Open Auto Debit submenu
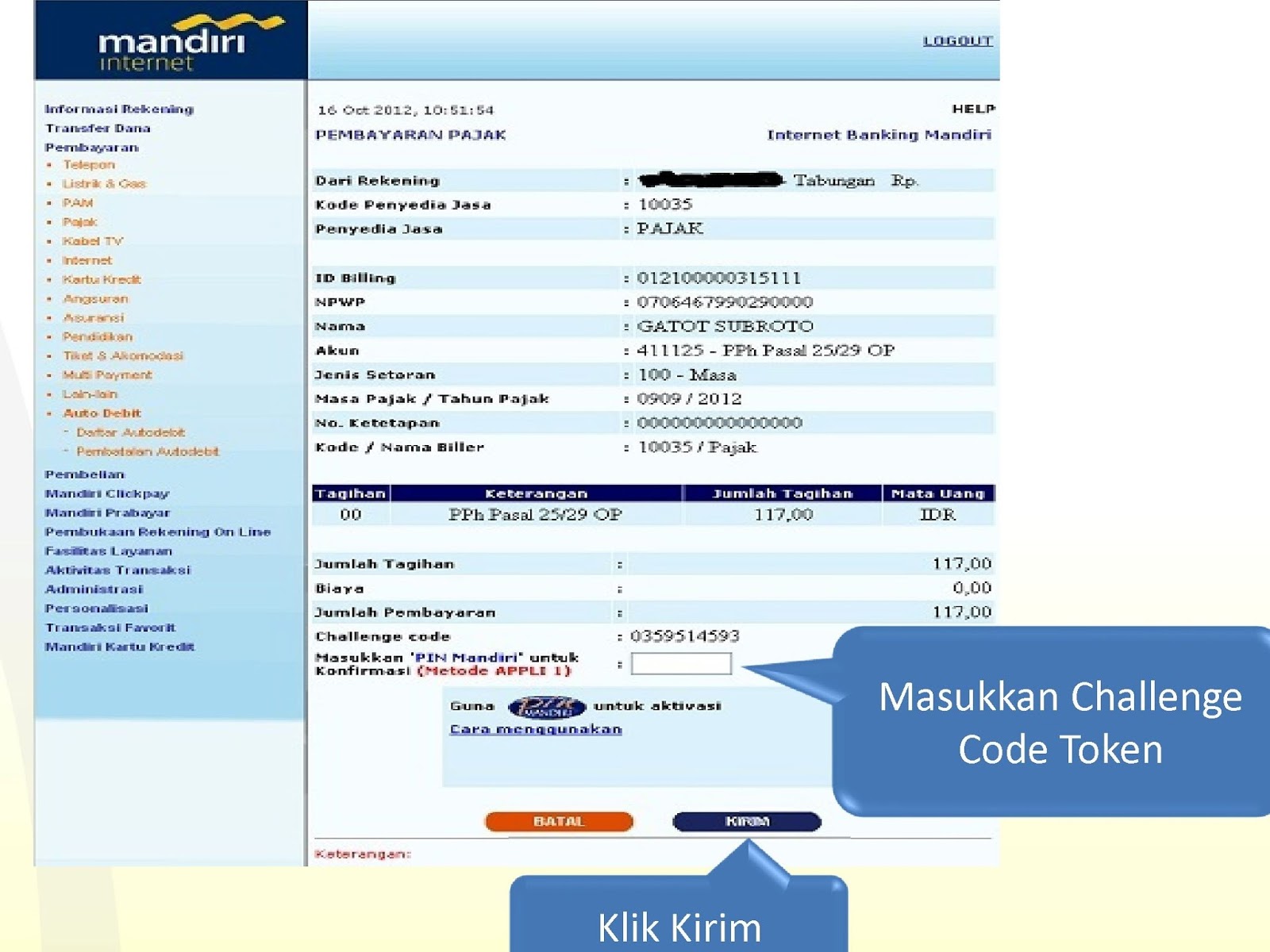The width and height of the screenshot is (1270, 952). coord(102,413)
